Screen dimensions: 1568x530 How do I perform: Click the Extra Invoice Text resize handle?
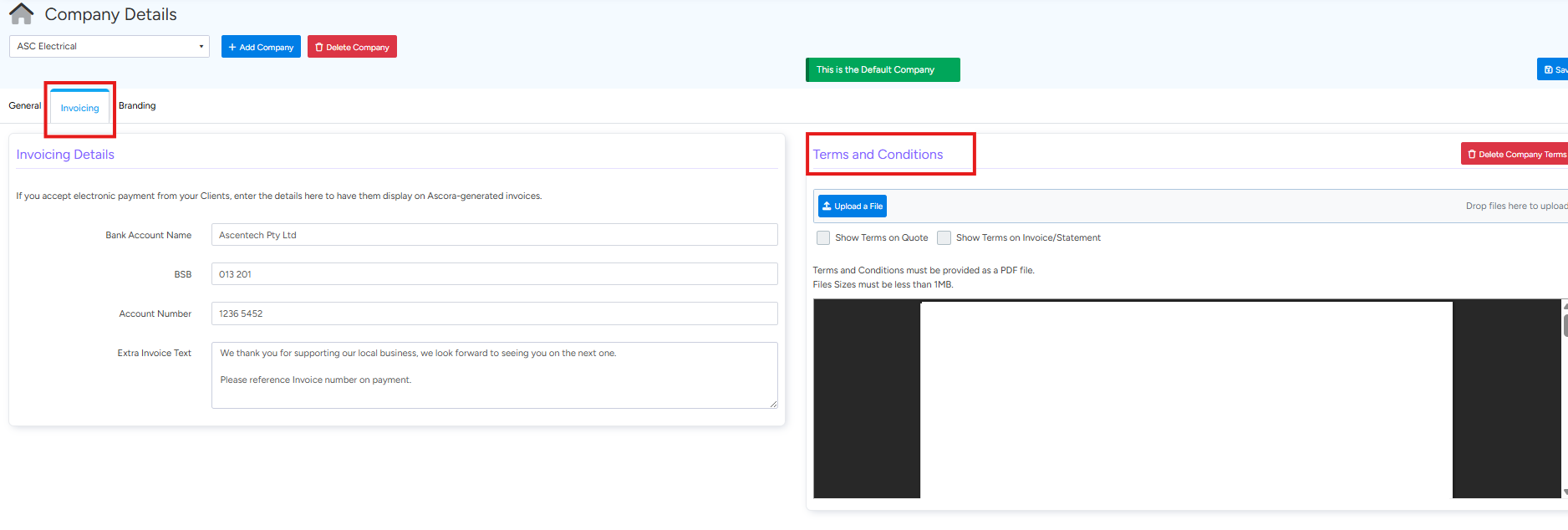point(773,404)
